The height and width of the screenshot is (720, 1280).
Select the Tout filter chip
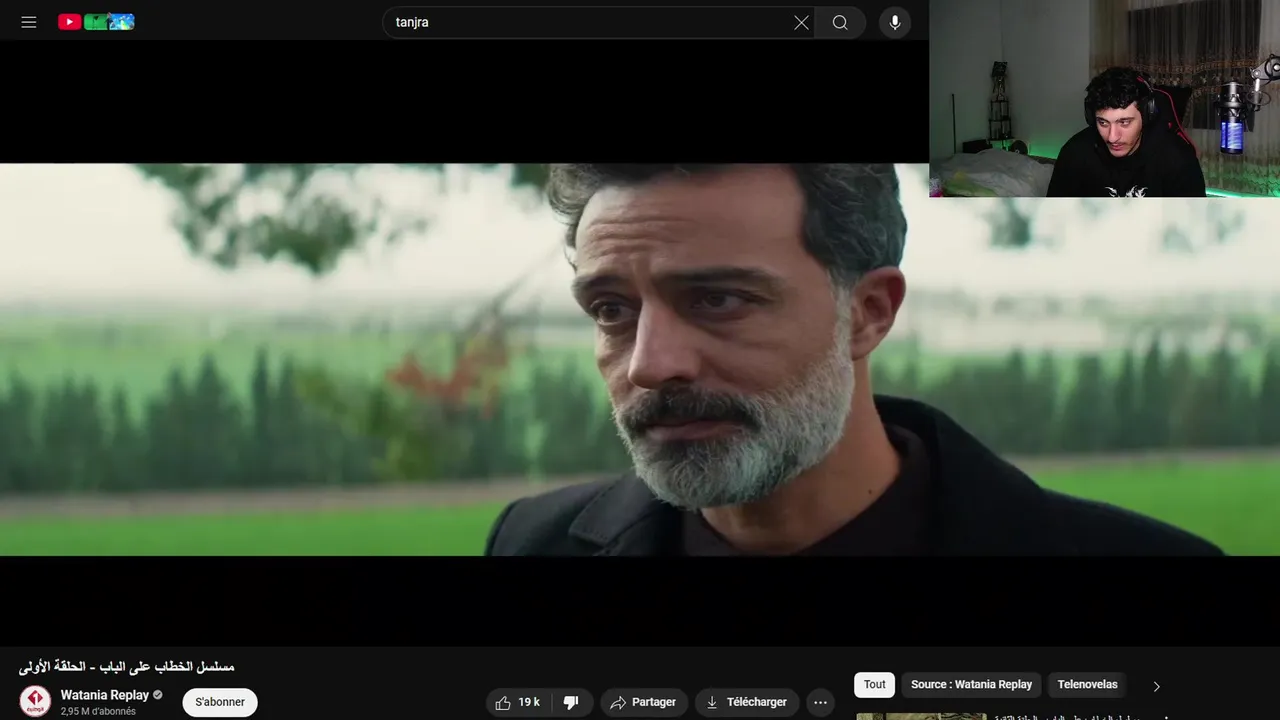click(875, 685)
